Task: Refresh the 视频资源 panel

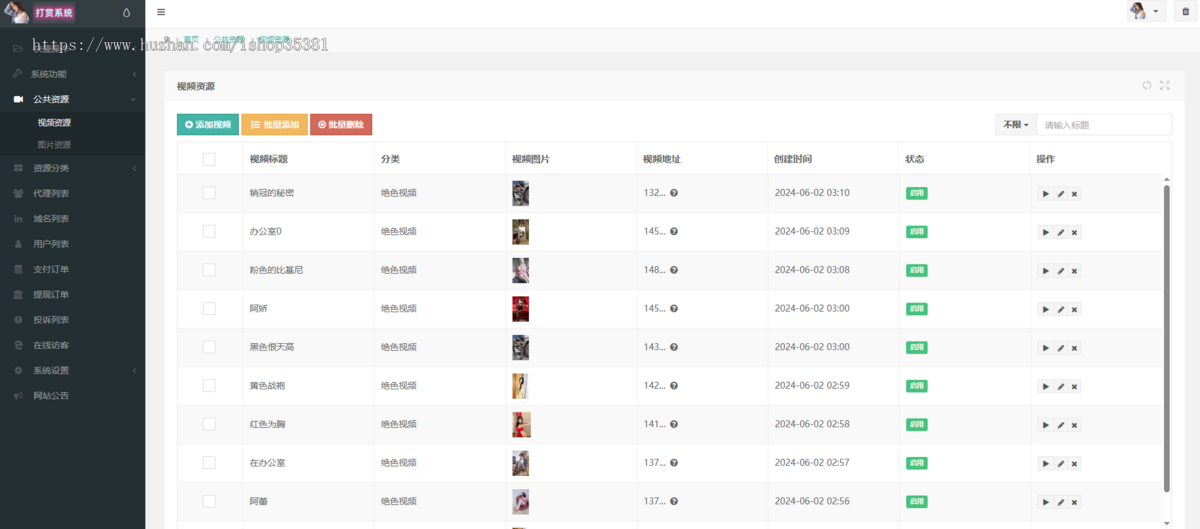Action: 1147,86
